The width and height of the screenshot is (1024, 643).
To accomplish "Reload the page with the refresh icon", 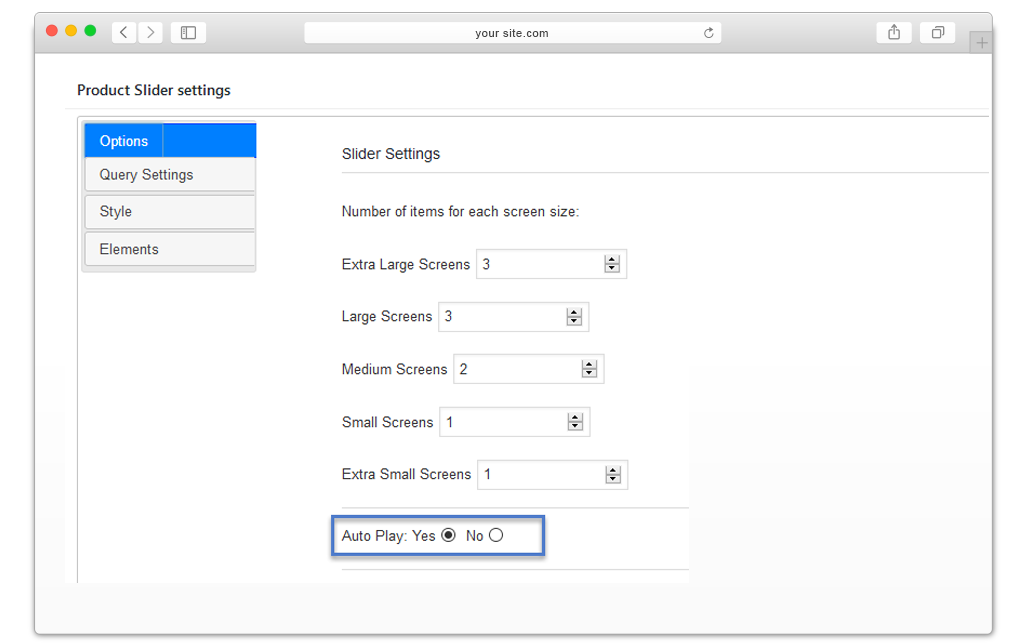I will tap(709, 33).
